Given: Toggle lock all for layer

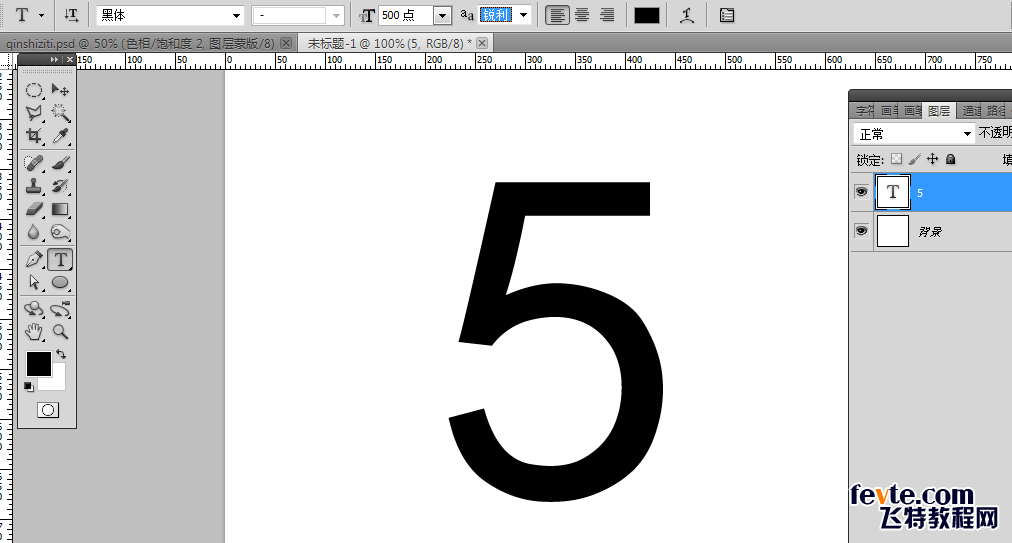Looking at the screenshot, I should [950, 159].
